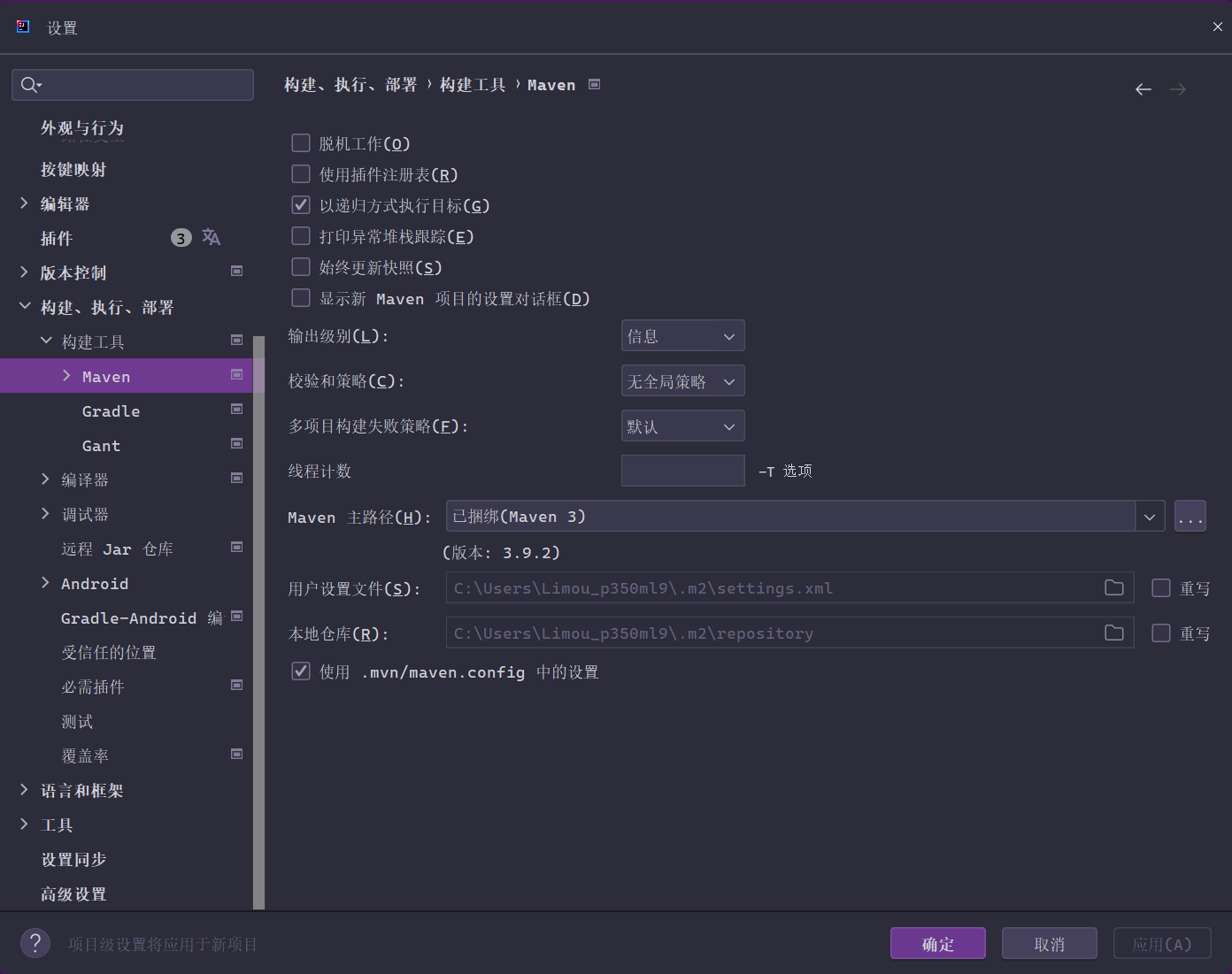
Task: Expand the 语言和框架 tree node
Action: pyautogui.click(x=24, y=790)
